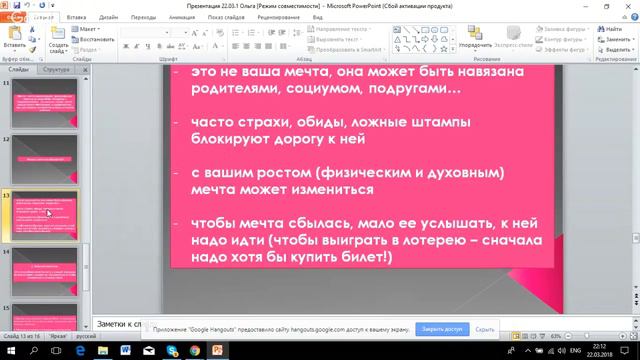Open the character spacing AV dropdown
Image resolution: width=640 pixels, height=360 pixels.
[x=182, y=47]
